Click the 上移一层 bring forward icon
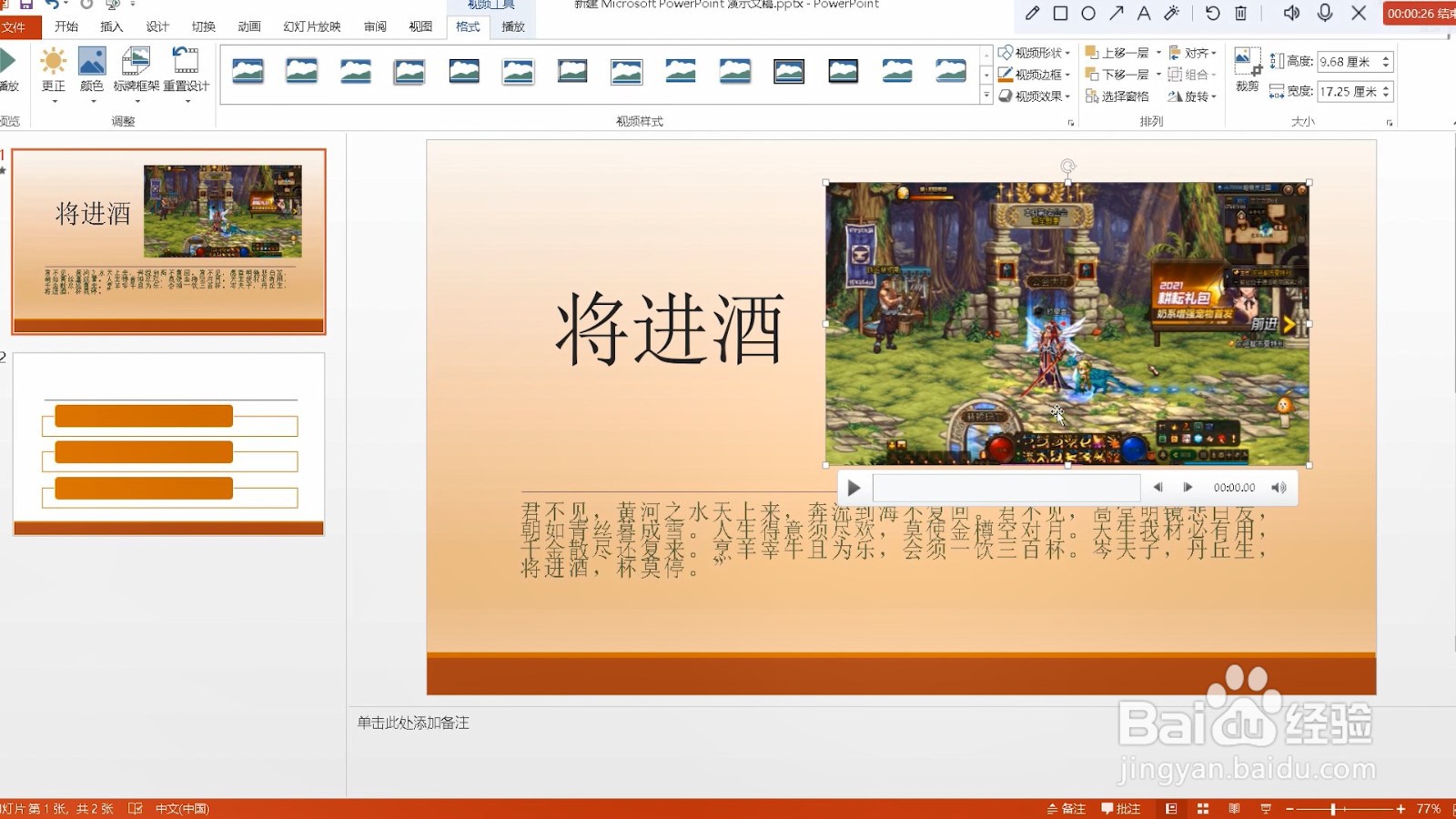Image resolution: width=1456 pixels, height=819 pixels. [1092, 53]
